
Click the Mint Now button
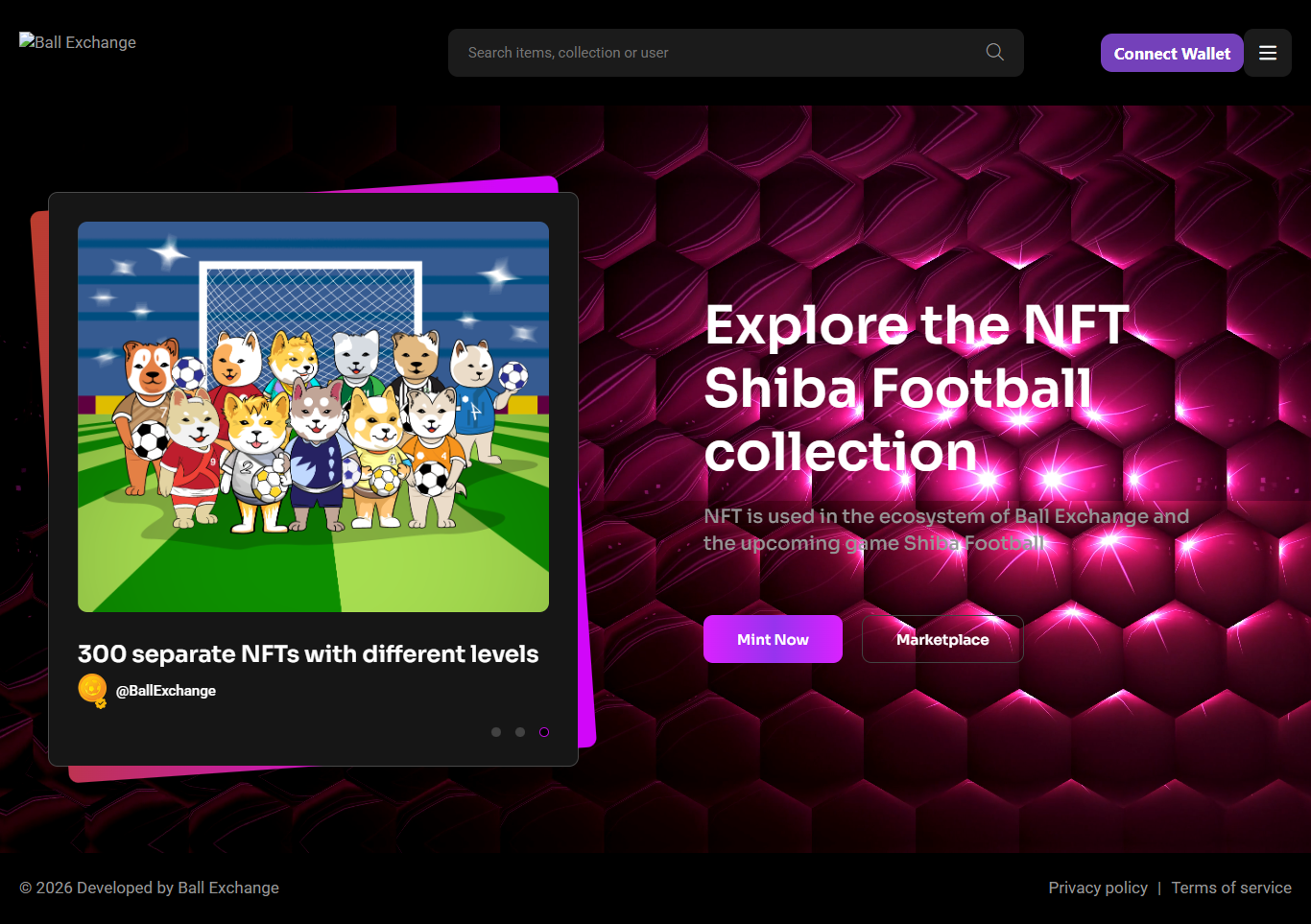click(x=773, y=639)
